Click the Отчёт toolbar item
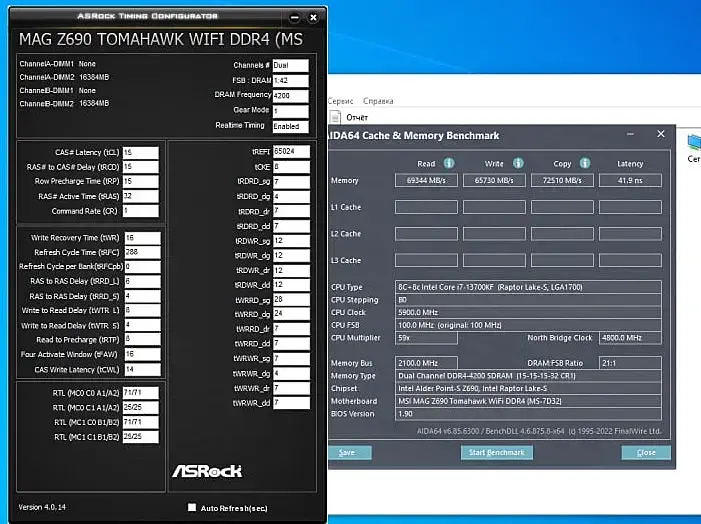 coord(357,117)
